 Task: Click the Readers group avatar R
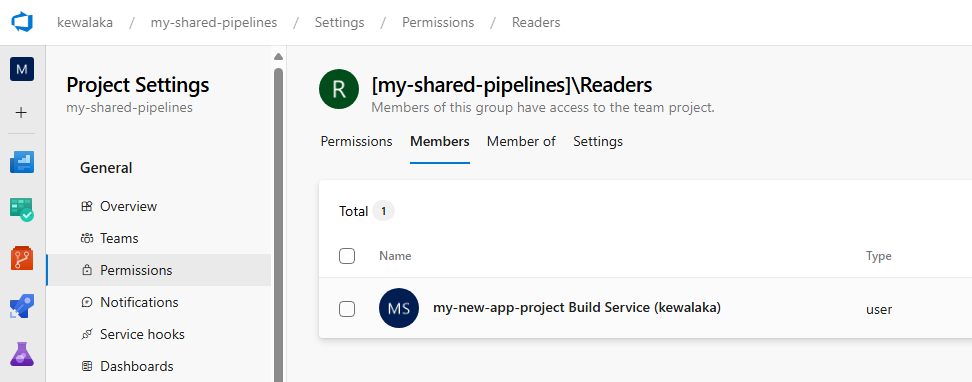pos(339,89)
